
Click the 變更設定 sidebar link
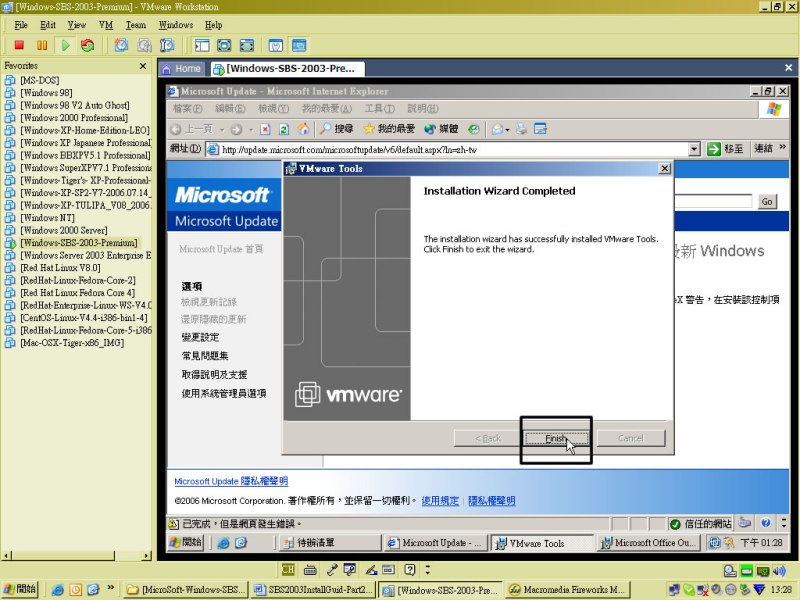tap(201, 337)
